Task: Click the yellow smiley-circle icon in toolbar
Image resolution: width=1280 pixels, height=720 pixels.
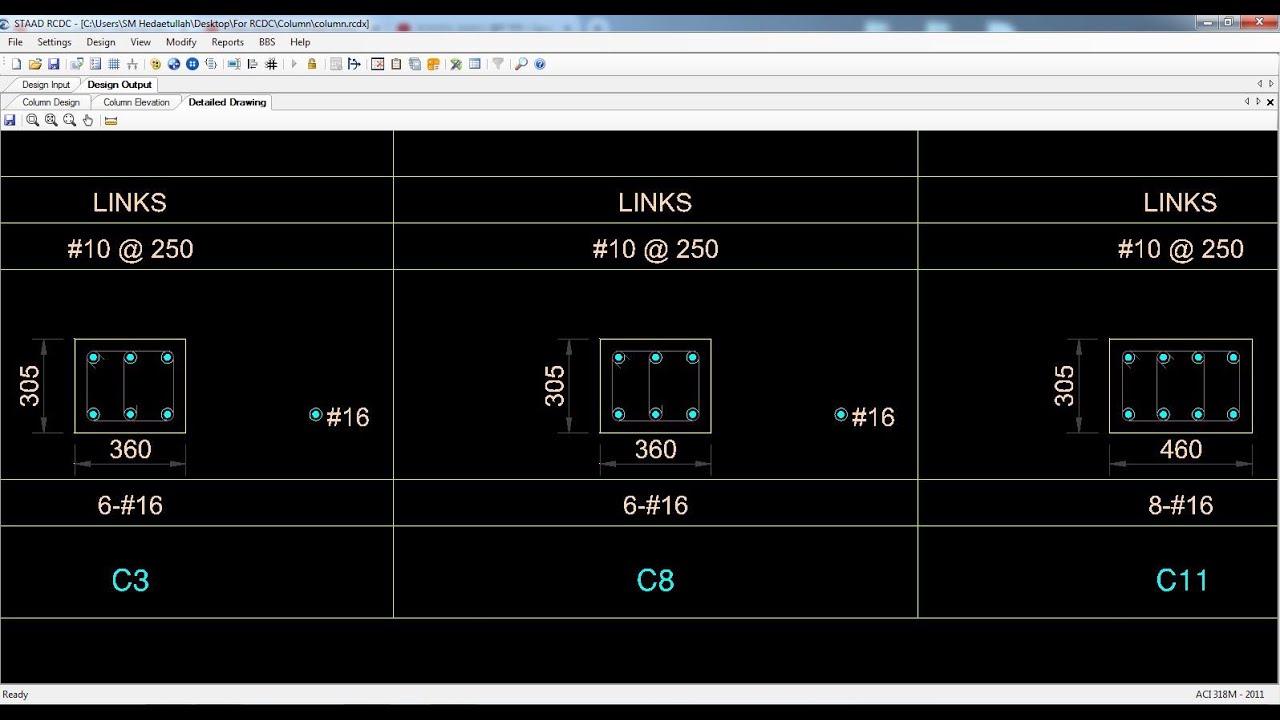Action: (155, 64)
